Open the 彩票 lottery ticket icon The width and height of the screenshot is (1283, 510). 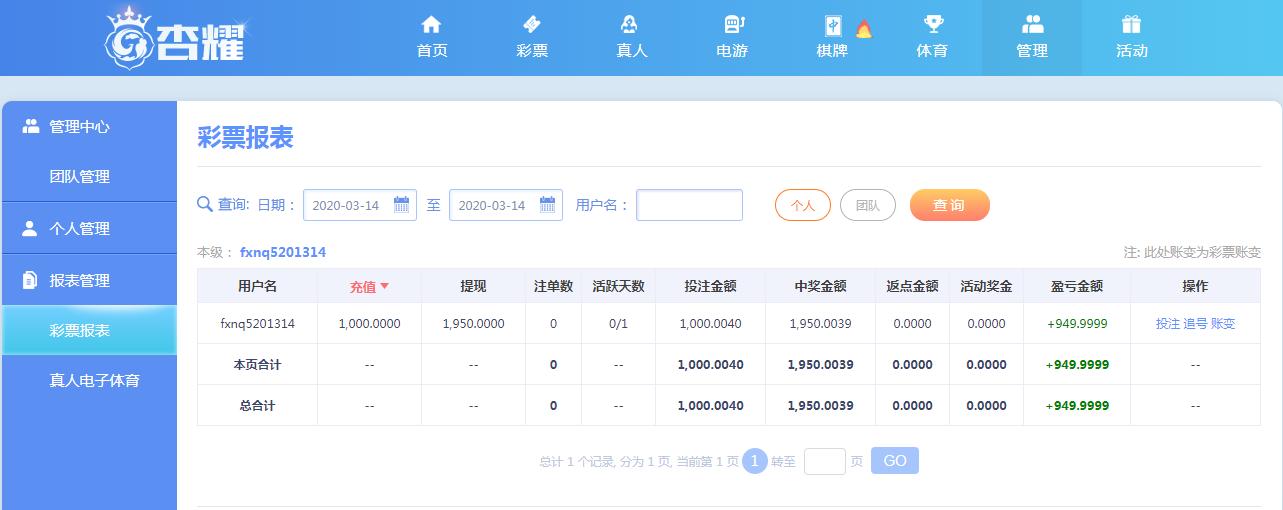[x=532, y=25]
